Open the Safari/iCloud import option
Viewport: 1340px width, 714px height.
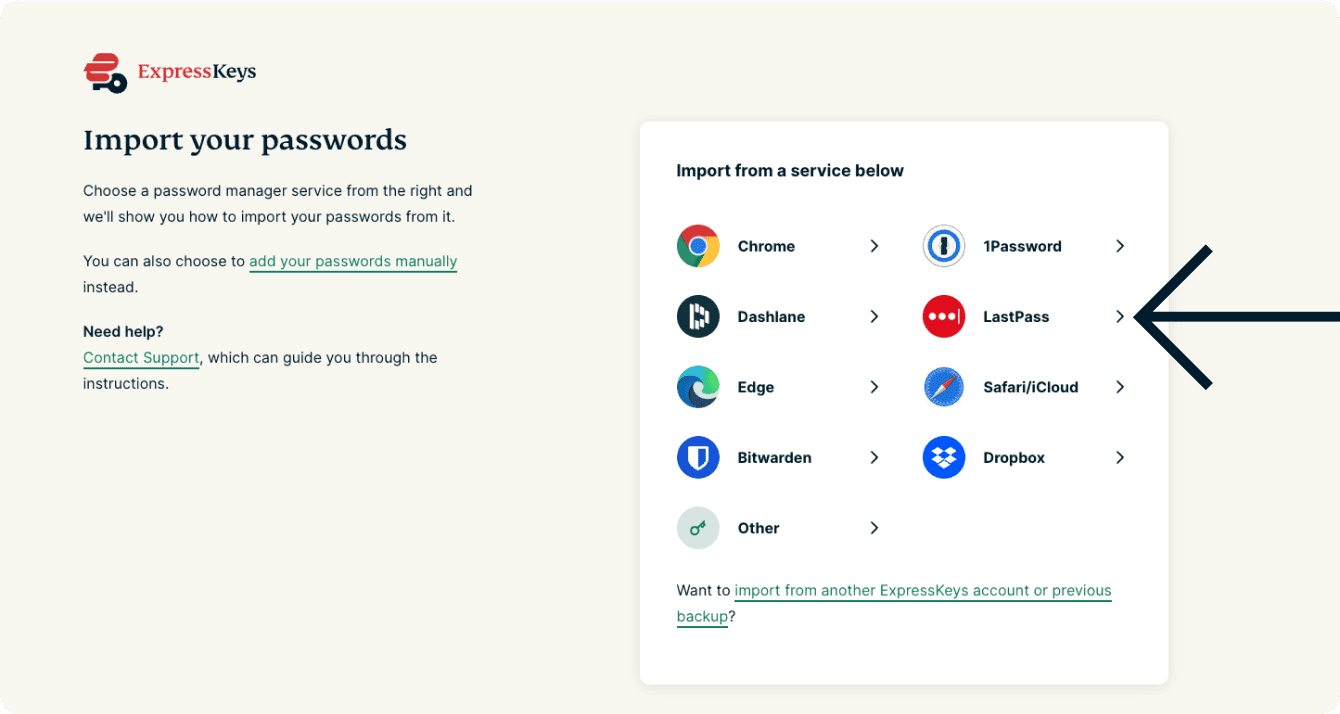pyautogui.click(x=1030, y=387)
